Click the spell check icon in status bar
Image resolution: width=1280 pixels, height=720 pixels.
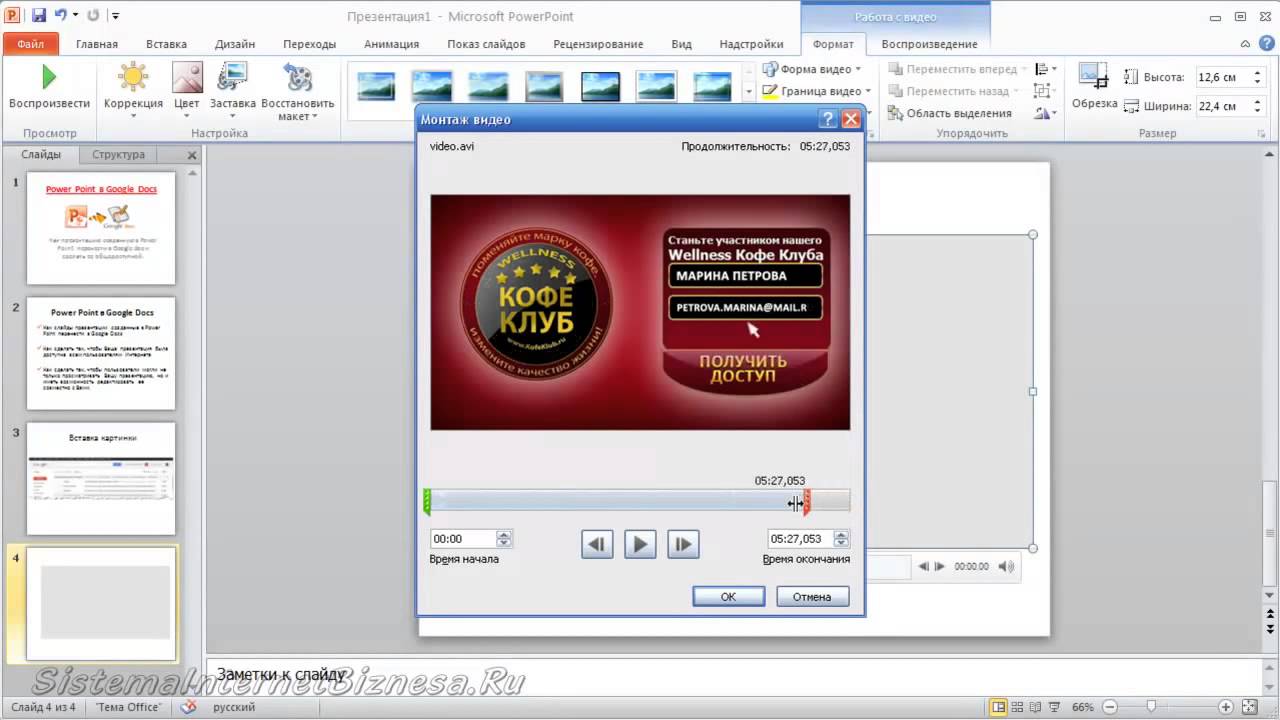[188, 707]
